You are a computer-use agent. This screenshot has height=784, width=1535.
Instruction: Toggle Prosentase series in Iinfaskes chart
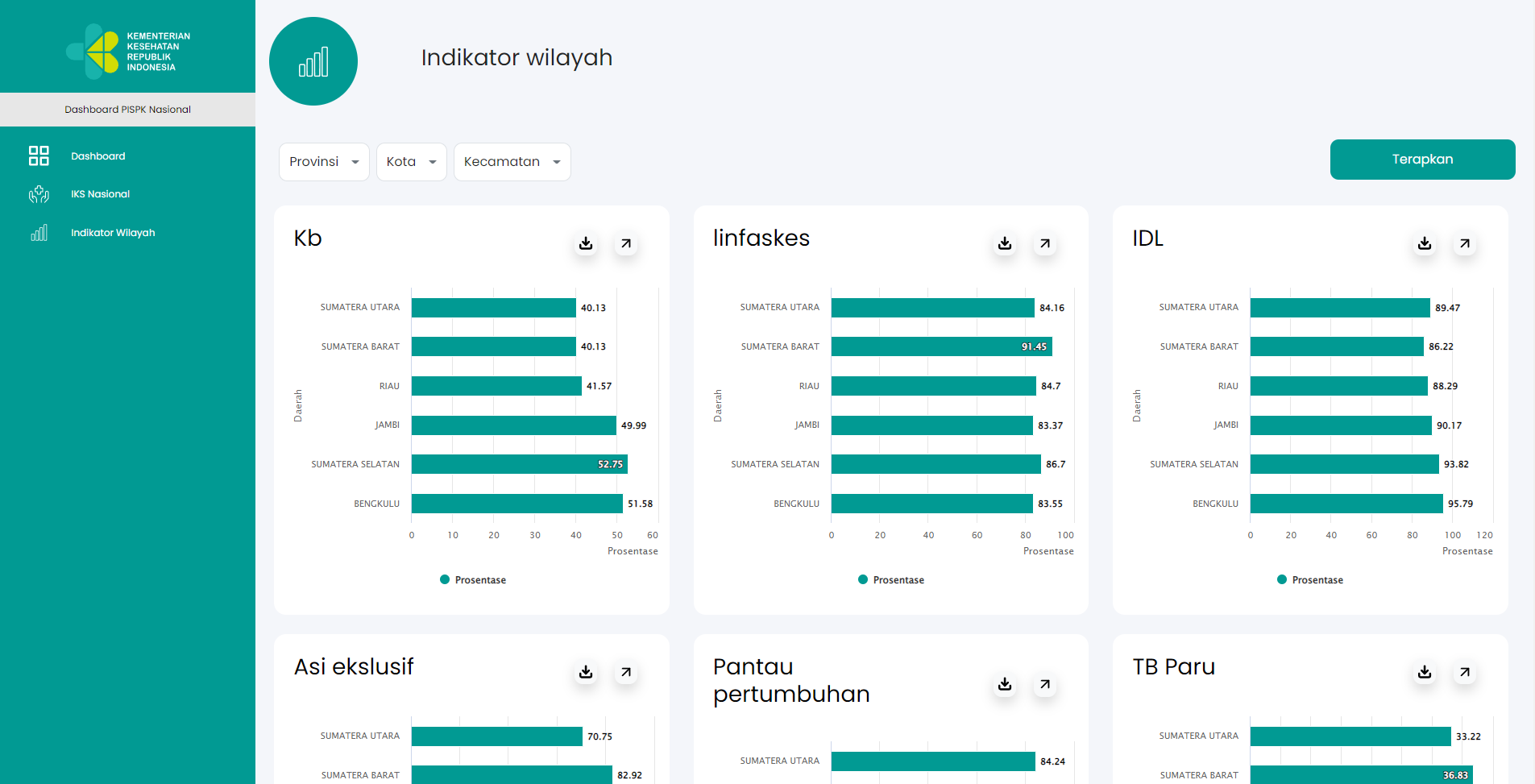click(891, 580)
